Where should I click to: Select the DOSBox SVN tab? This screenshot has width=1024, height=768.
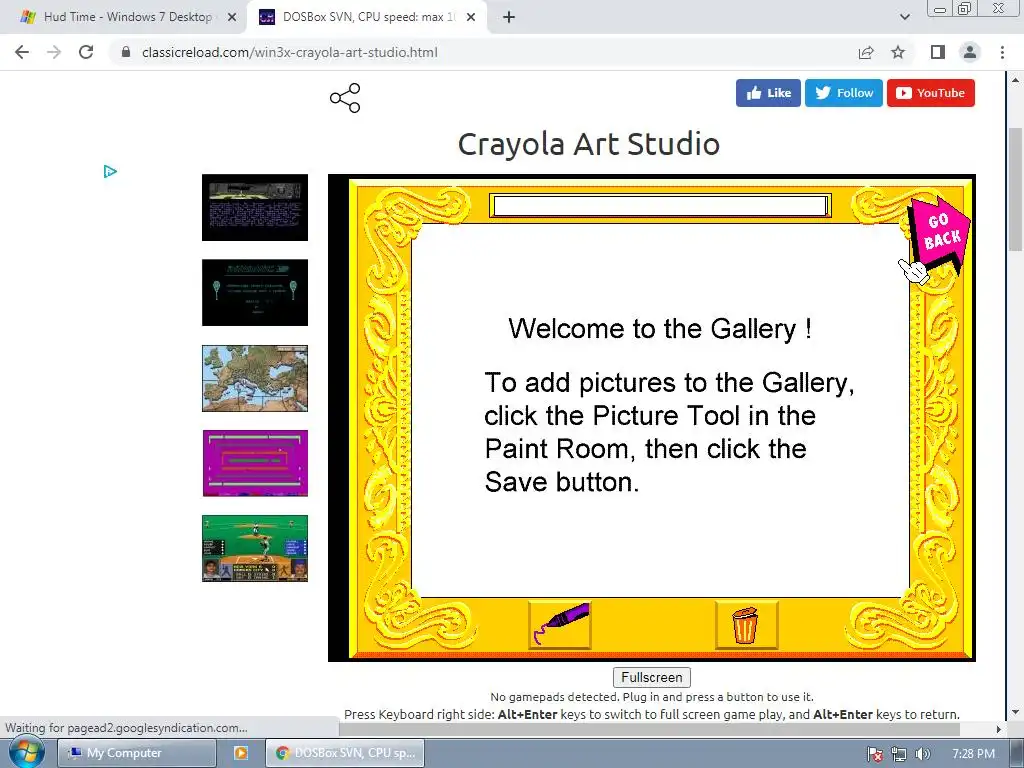[369, 17]
